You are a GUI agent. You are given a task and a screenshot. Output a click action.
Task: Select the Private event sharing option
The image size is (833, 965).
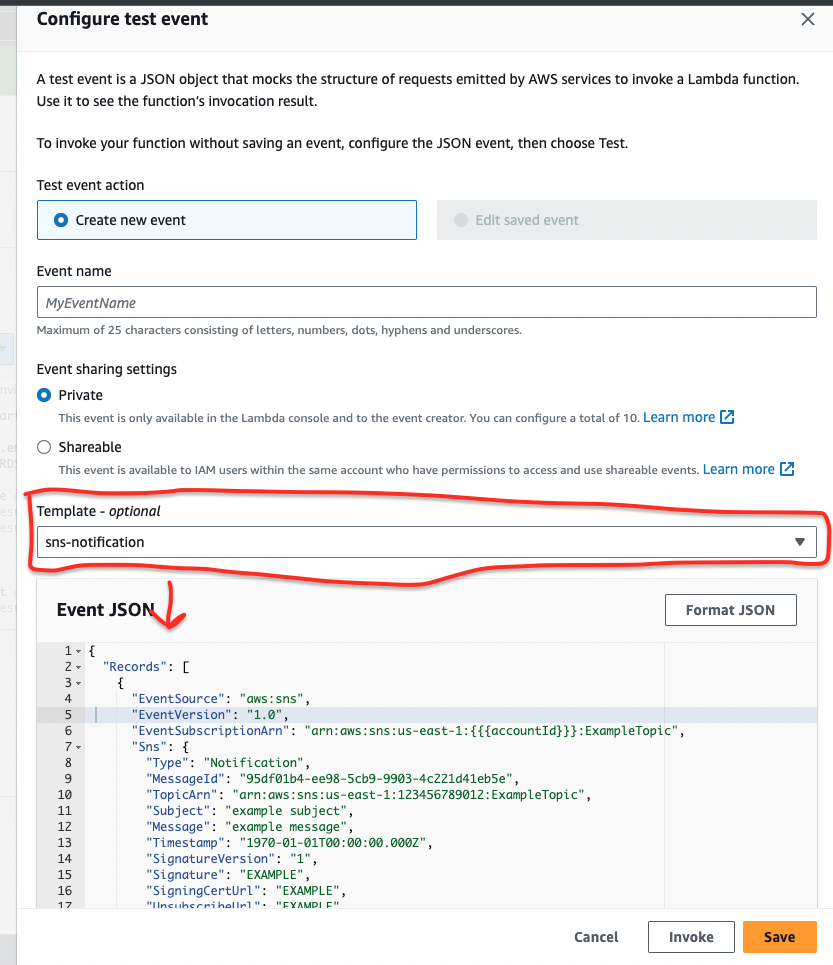point(42,395)
